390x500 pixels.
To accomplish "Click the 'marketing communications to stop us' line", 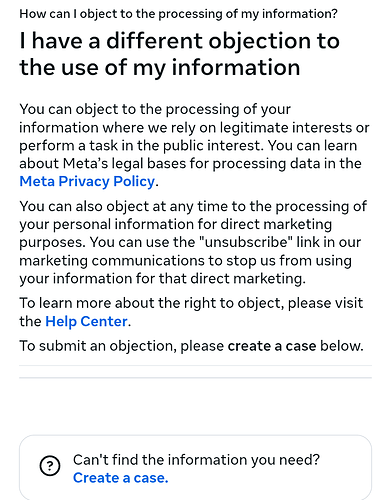I will pos(185,260).
